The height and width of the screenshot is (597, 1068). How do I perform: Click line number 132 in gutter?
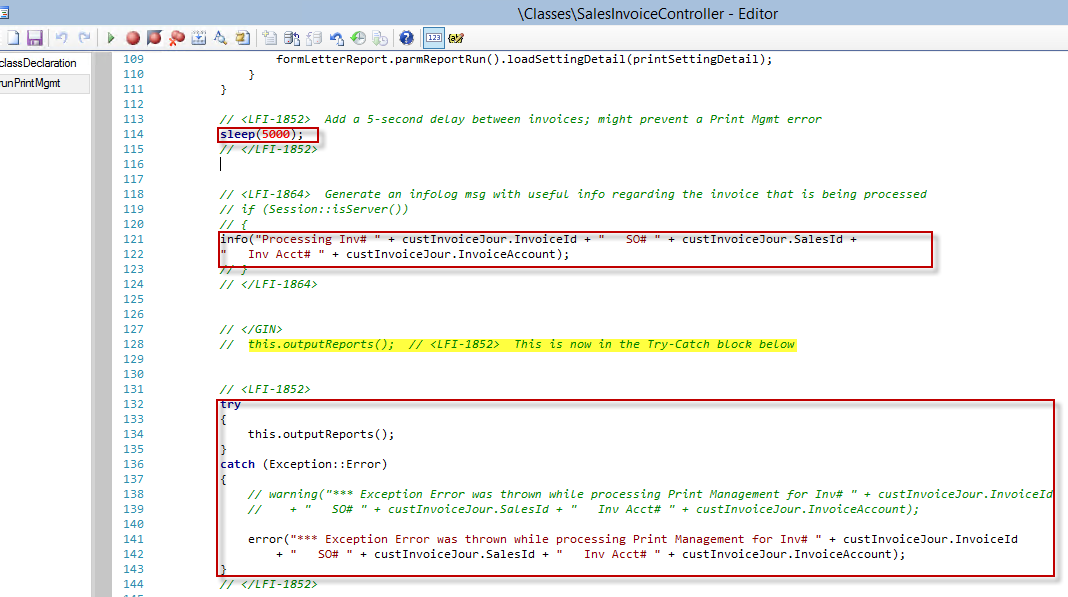click(134, 404)
